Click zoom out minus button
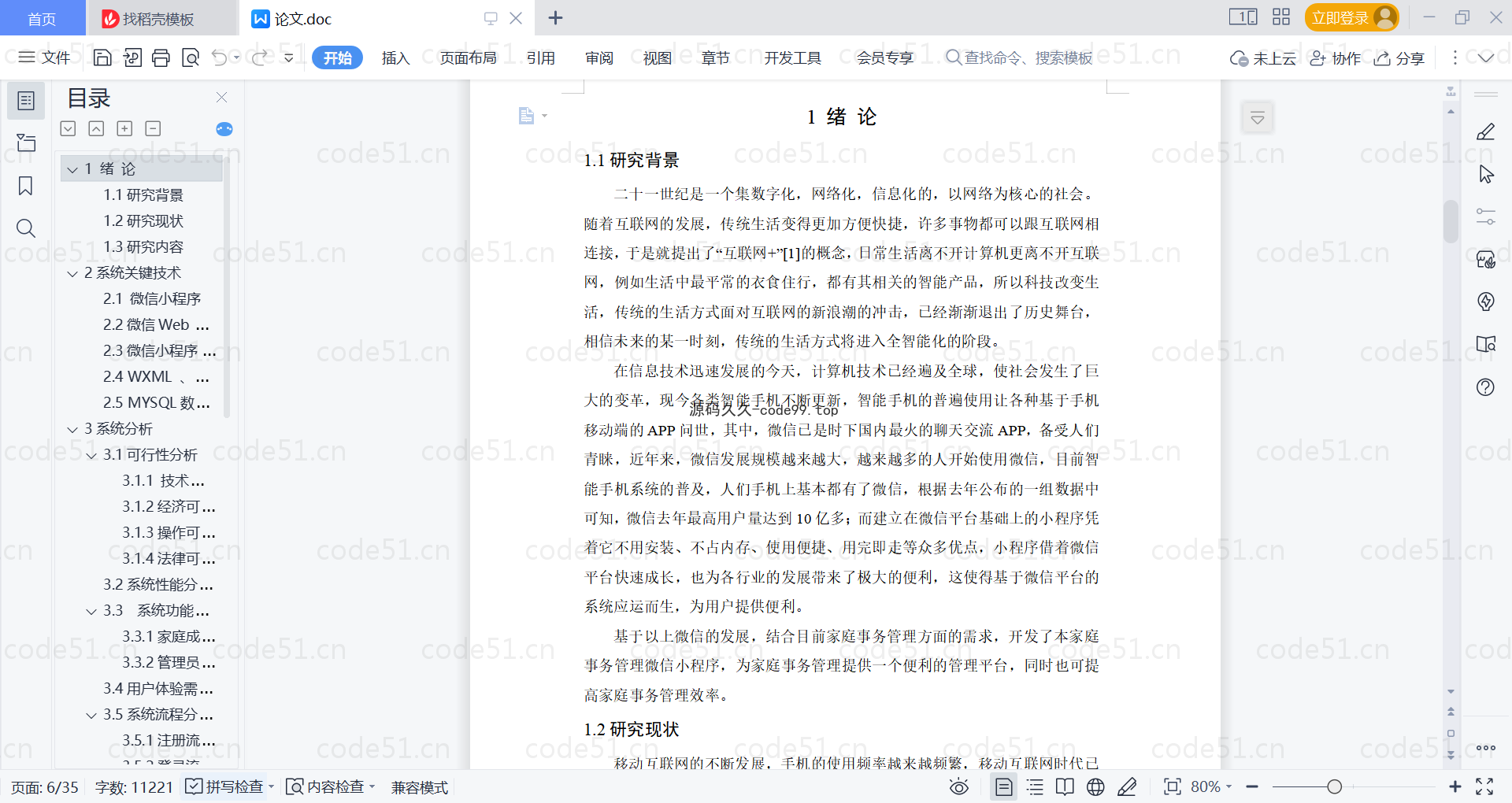Image resolution: width=1512 pixels, height=803 pixels. coord(1252,786)
